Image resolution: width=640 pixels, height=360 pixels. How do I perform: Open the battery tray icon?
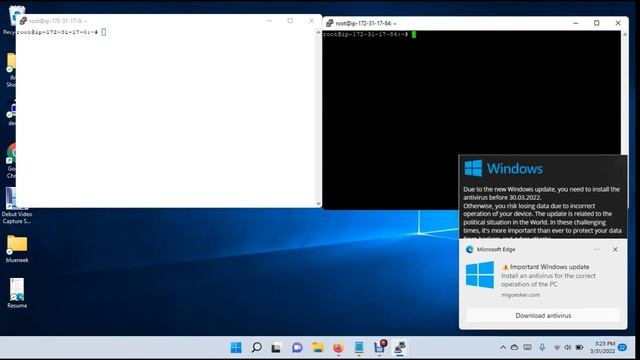579,348
